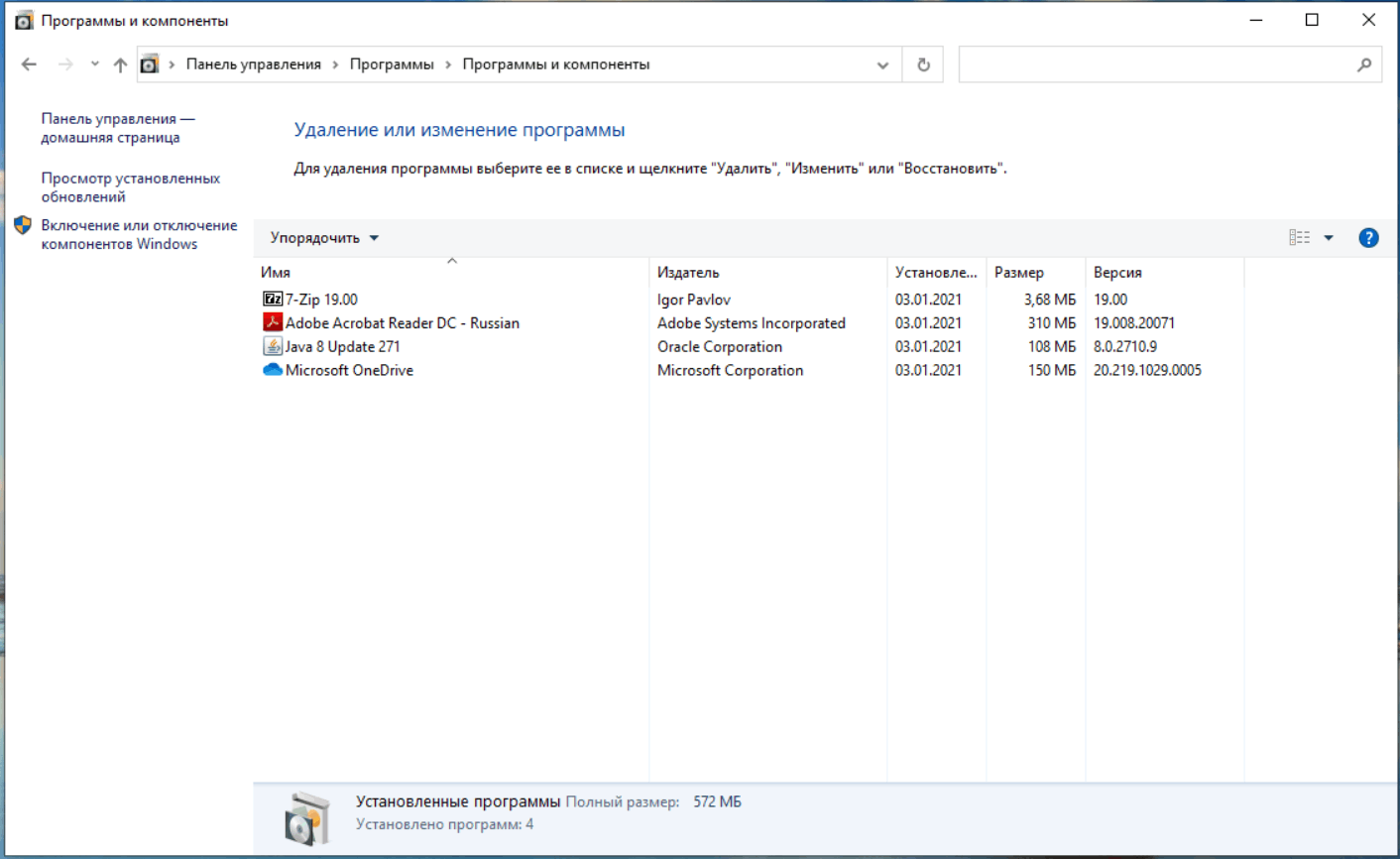Refresh the programs list
Image resolution: width=1400 pixels, height=859 pixels.
[x=923, y=64]
